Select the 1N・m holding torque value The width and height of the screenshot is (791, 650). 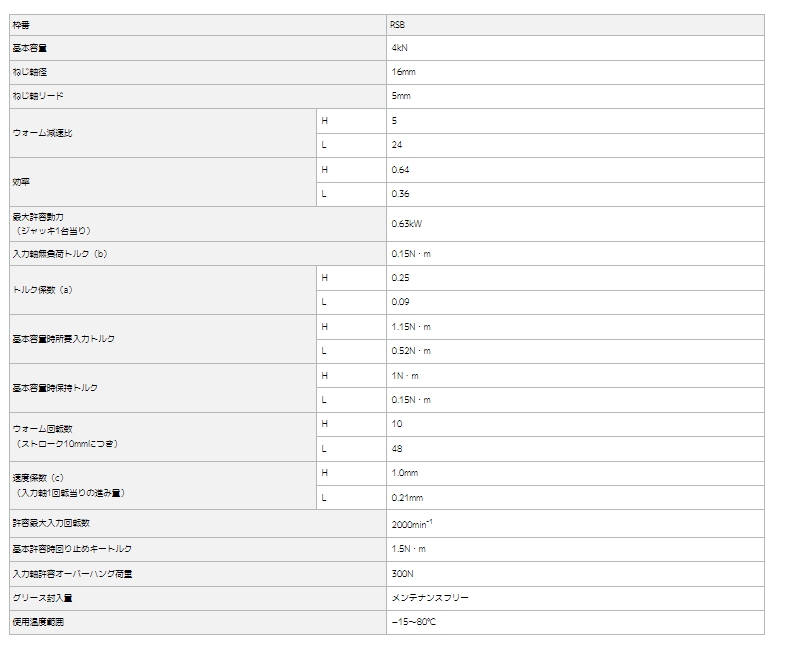coord(405,375)
